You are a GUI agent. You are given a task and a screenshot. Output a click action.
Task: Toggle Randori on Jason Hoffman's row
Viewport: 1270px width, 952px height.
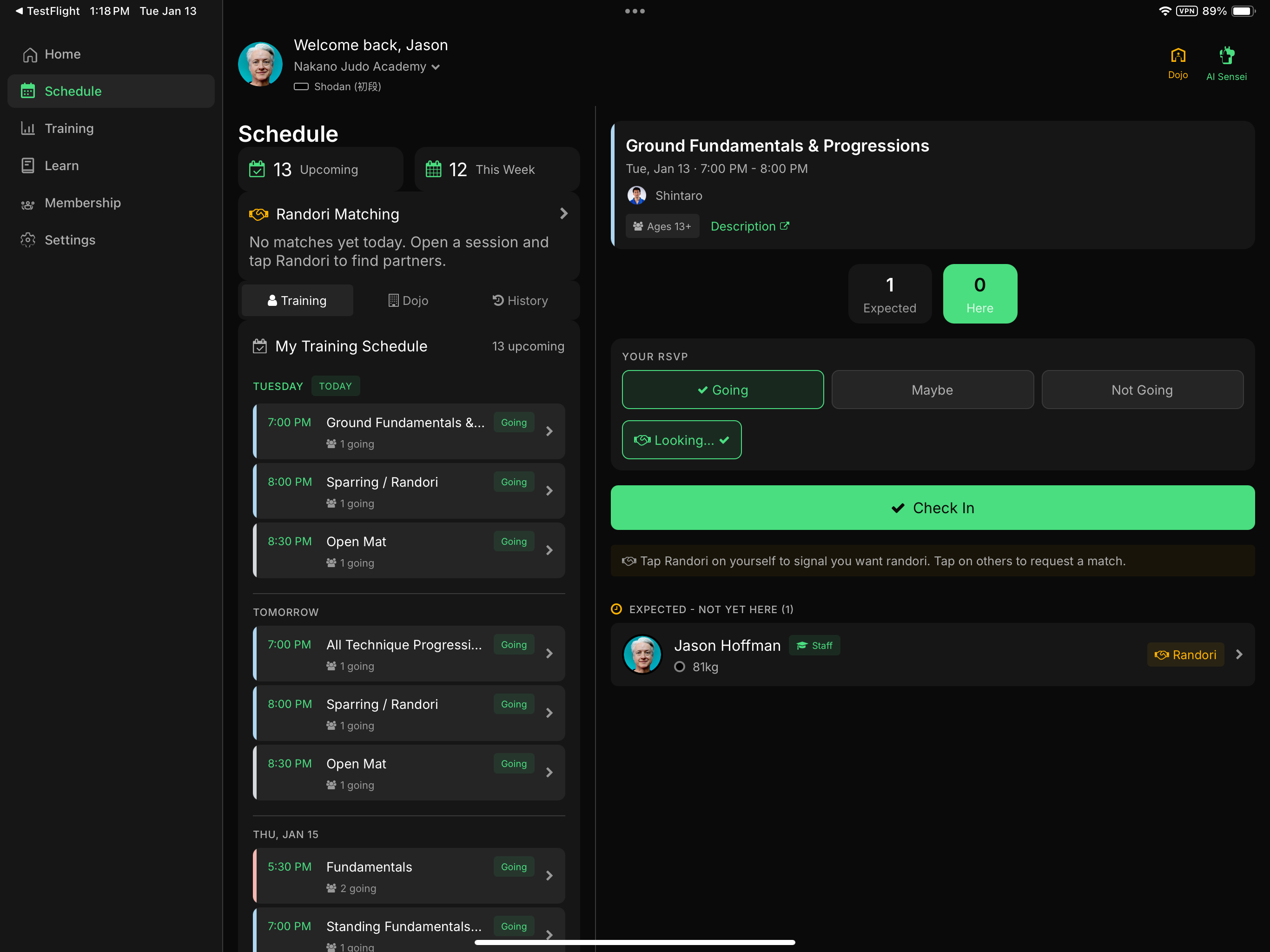1185,654
